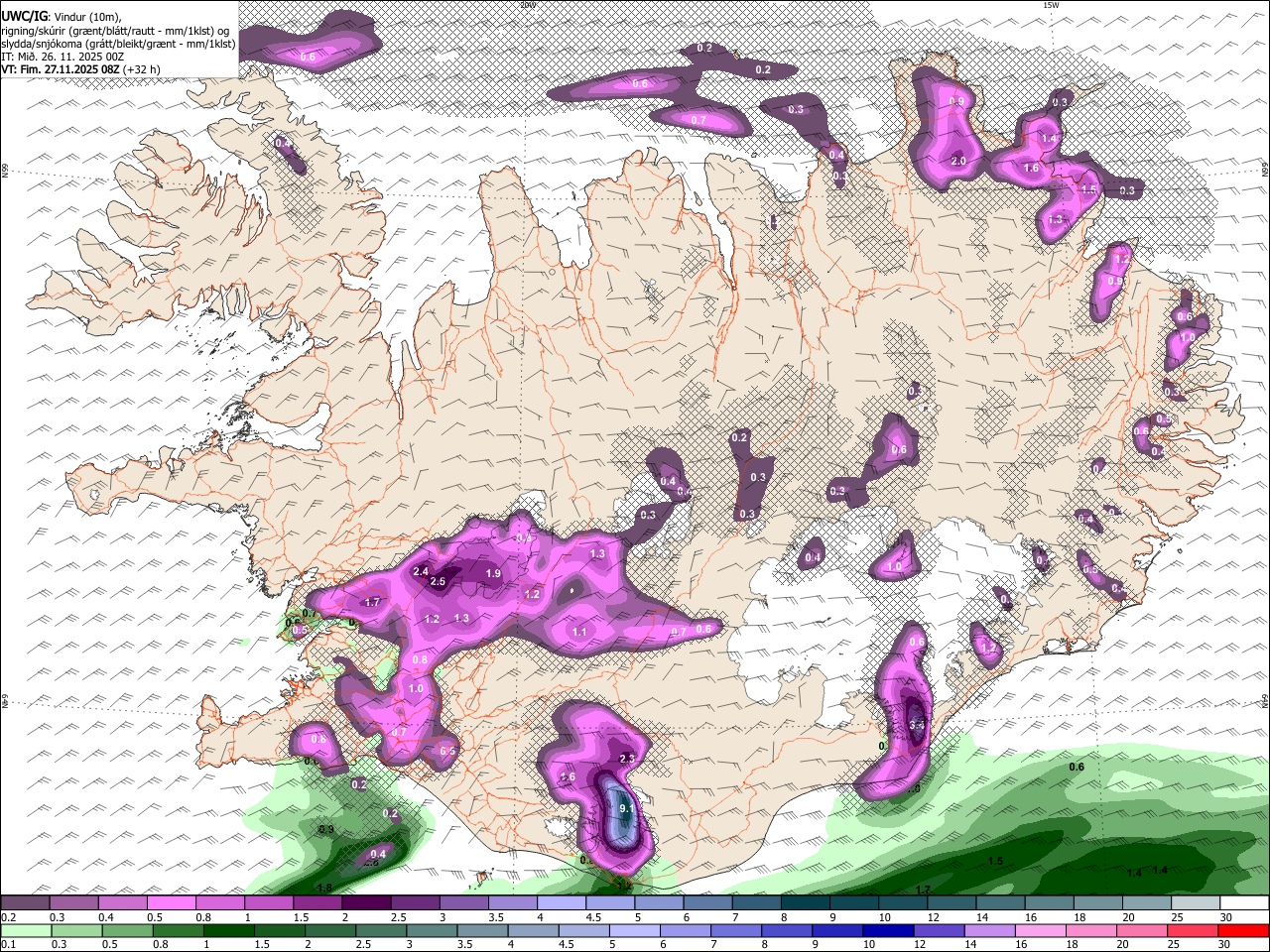Click the 2.0 value in the northeast
This screenshot has height=952, width=1270.
click(x=958, y=161)
